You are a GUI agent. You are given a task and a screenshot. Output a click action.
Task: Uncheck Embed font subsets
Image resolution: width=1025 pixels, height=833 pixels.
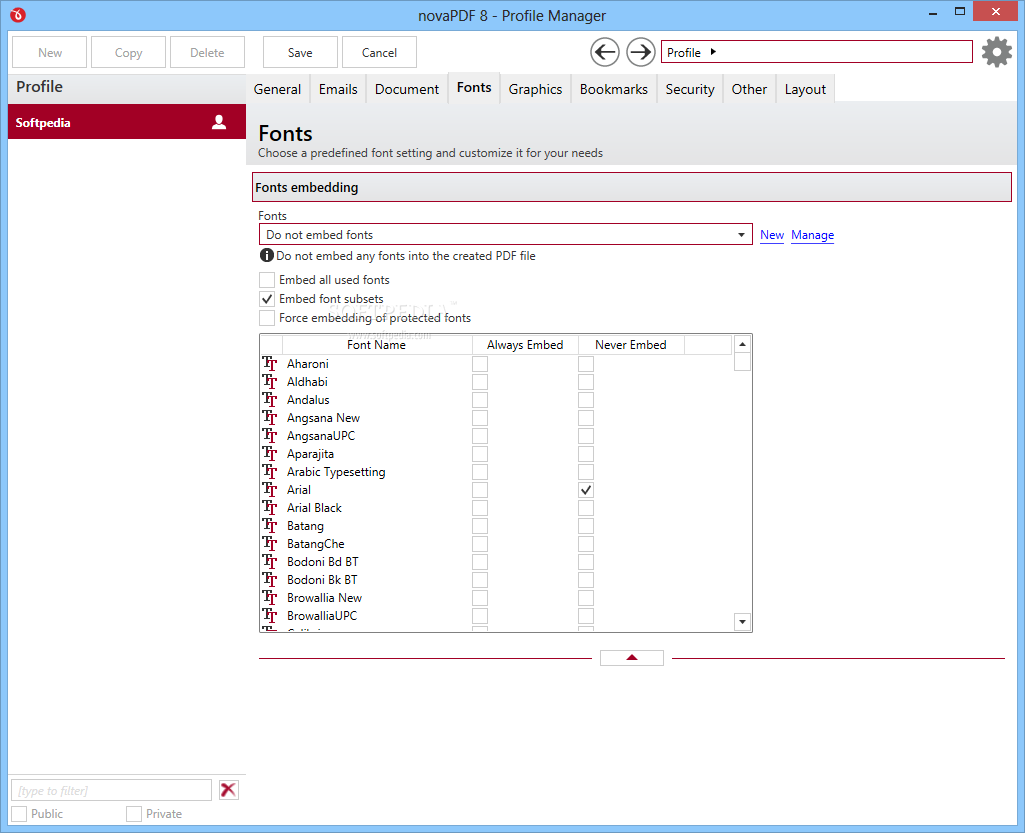[x=267, y=299]
